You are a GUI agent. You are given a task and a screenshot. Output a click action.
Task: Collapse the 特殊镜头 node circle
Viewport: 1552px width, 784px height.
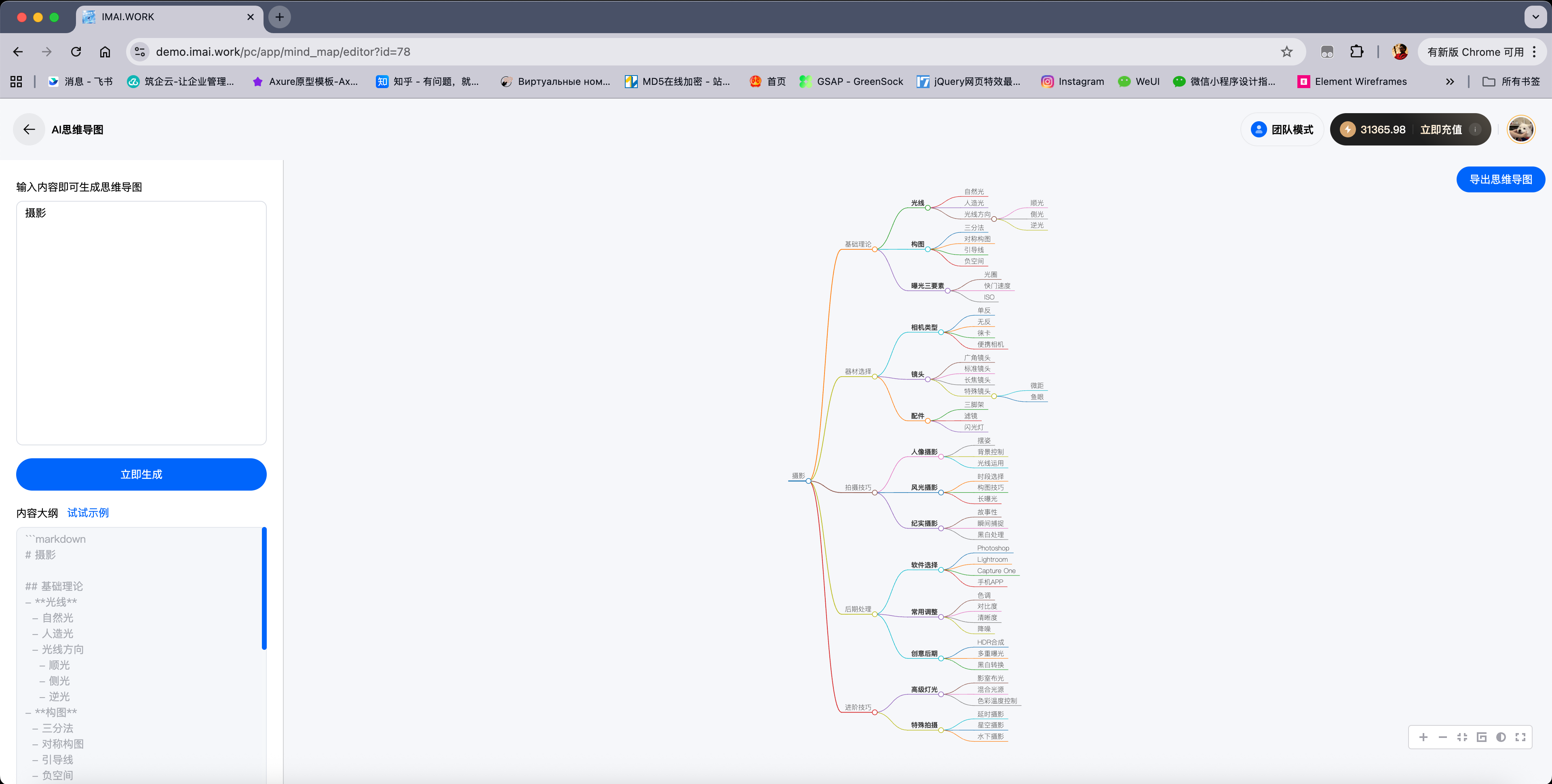(x=994, y=396)
